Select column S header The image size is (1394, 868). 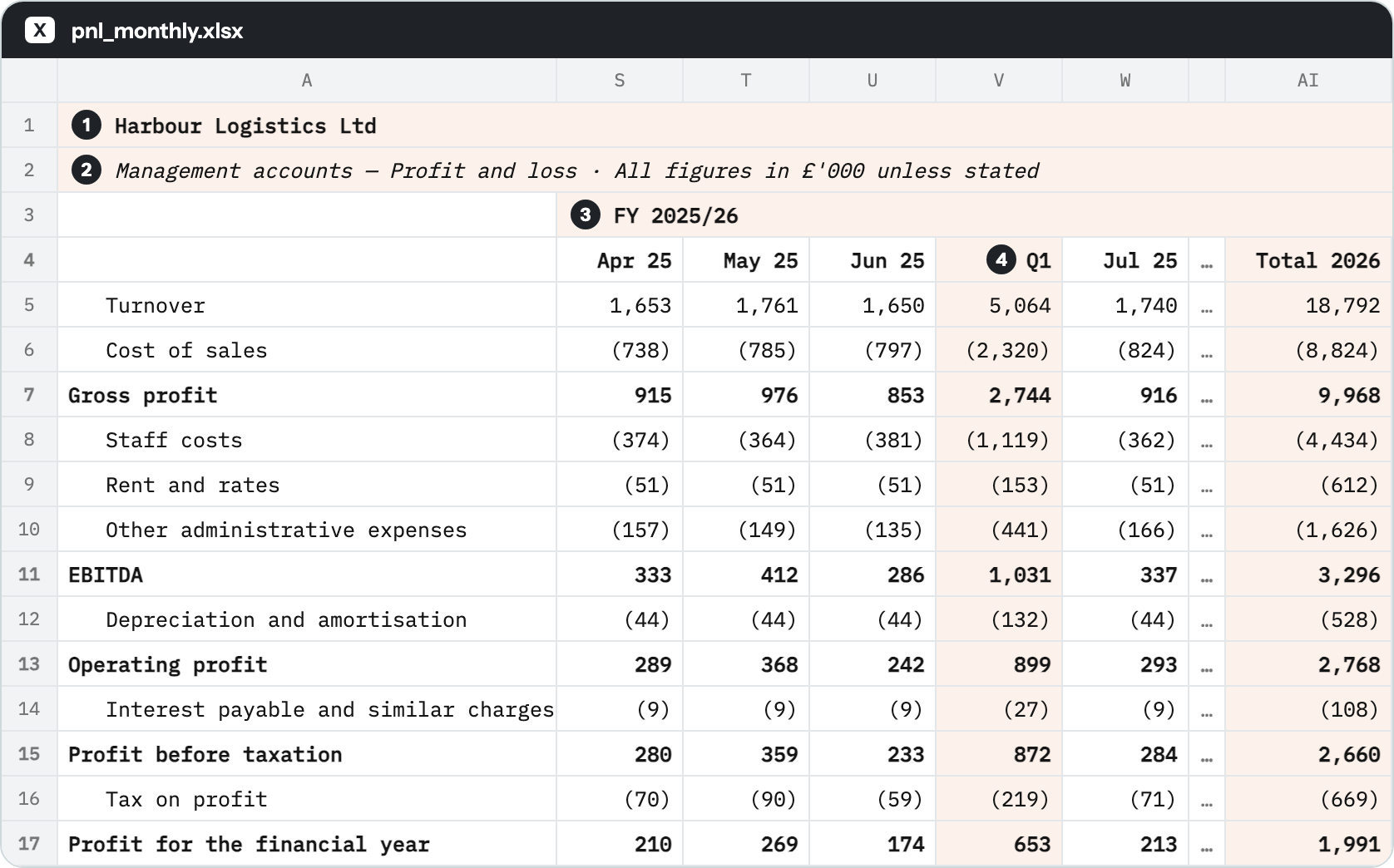tap(620, 81)
